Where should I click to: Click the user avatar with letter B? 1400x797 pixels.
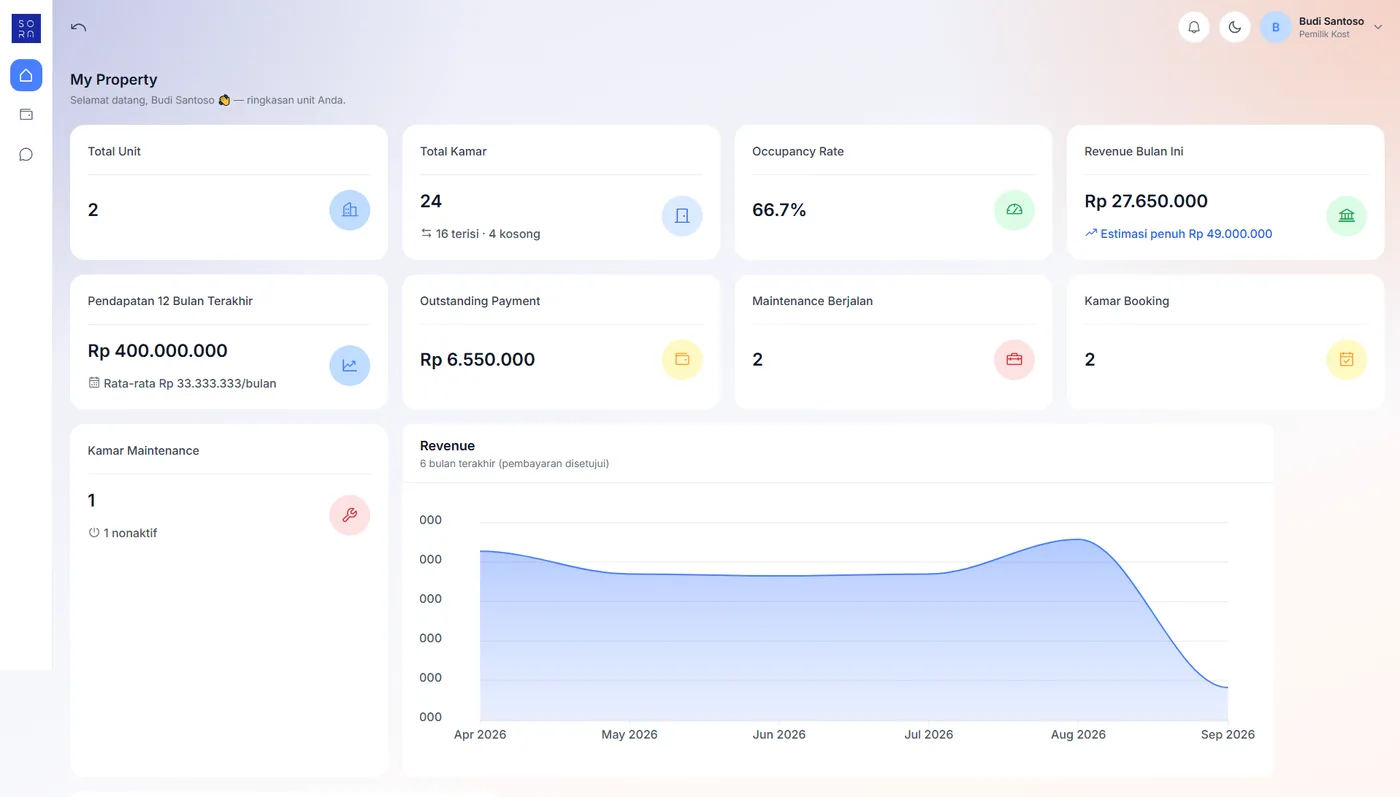click(x=1276, y=27)
